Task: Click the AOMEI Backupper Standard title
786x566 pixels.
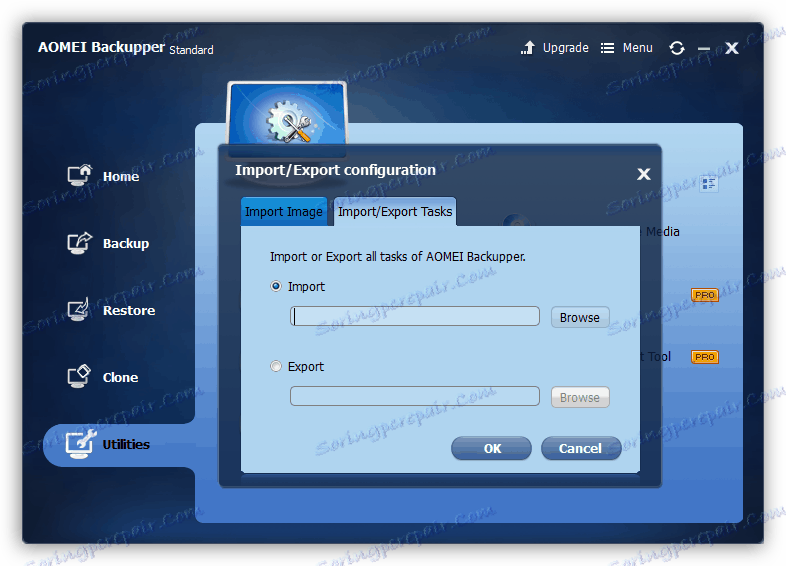Action: point(126,48)
